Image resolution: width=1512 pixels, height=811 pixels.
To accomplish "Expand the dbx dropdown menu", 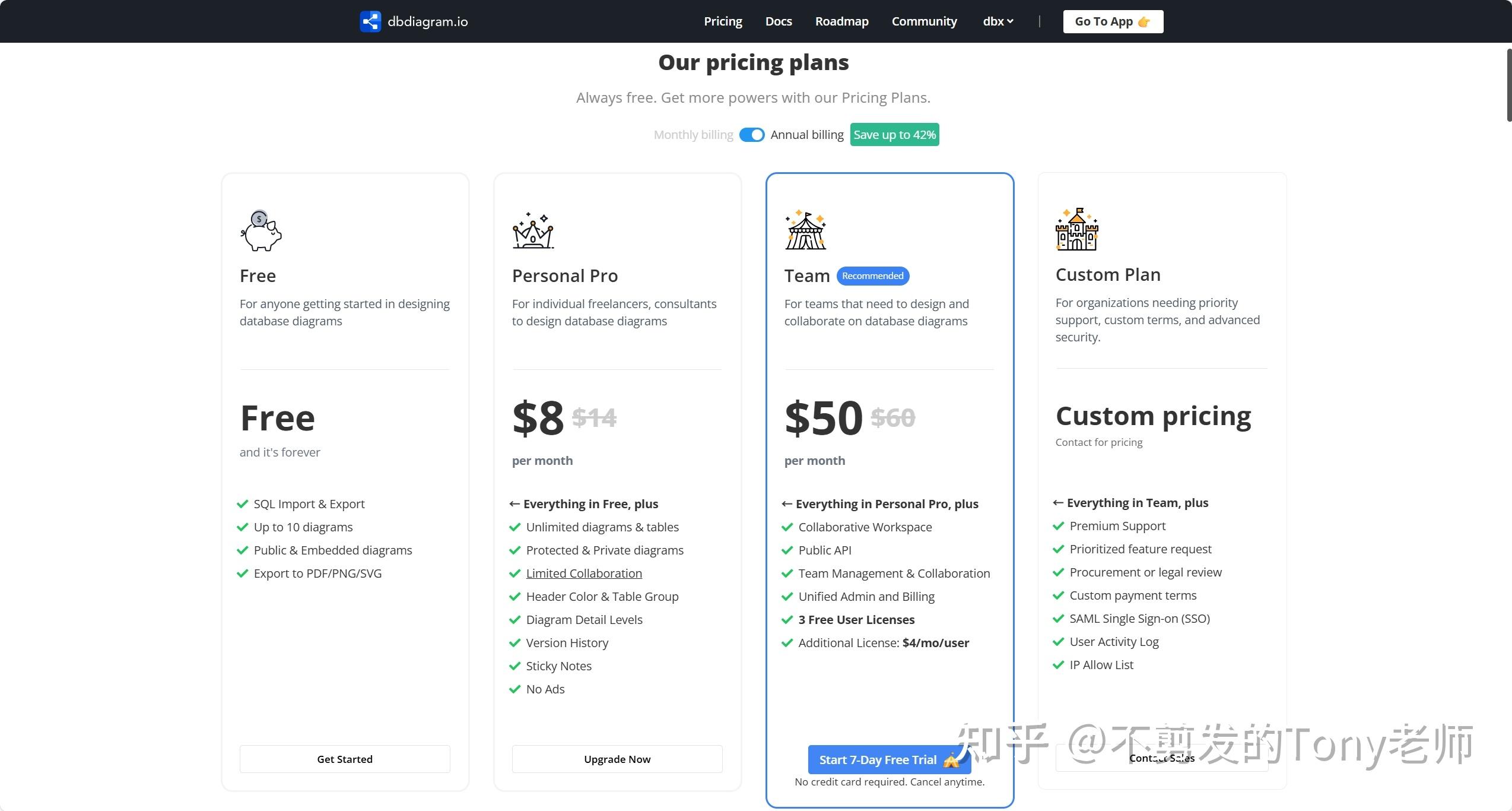I will (x=998, y=21).
